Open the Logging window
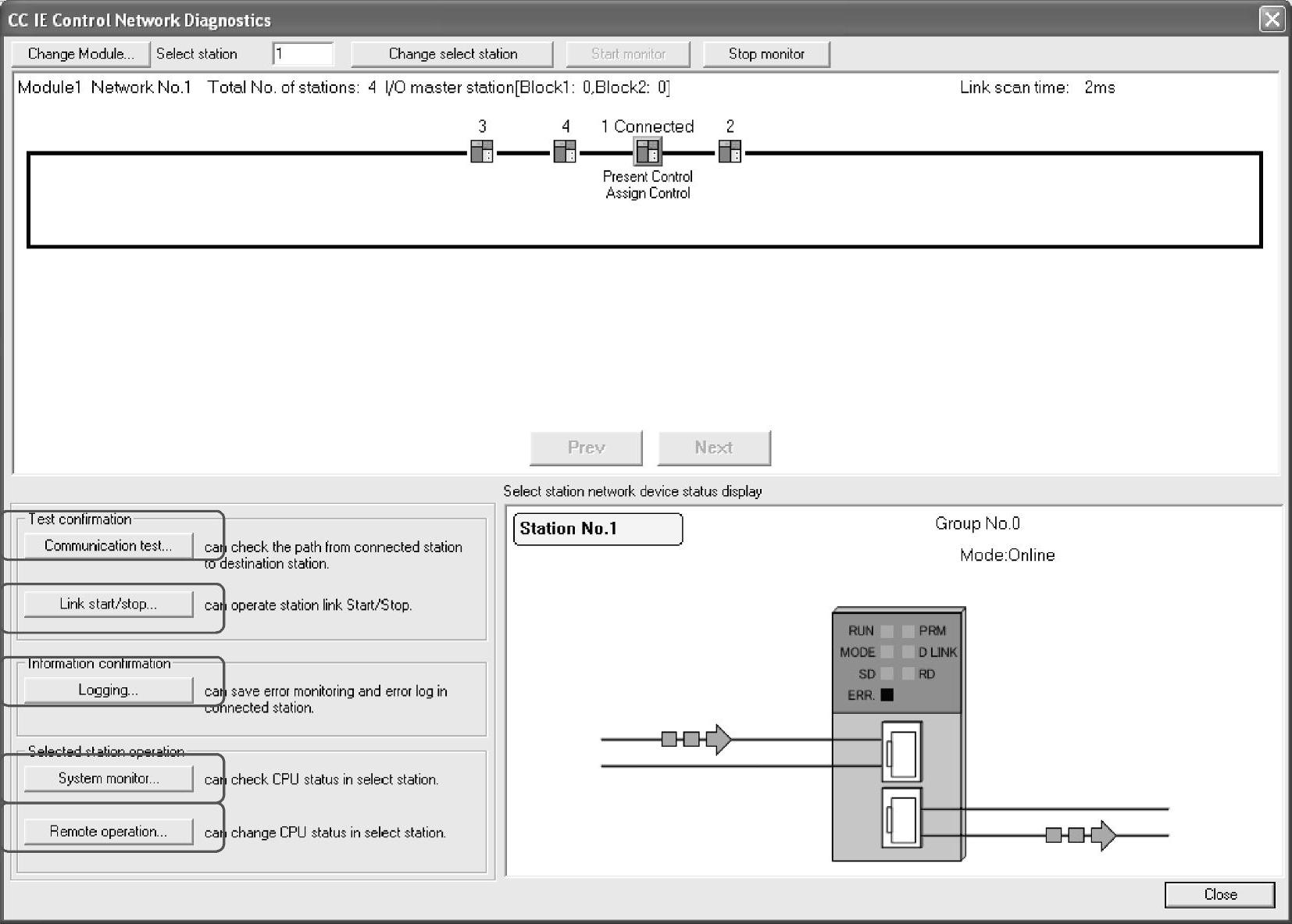 pos(108,690)
